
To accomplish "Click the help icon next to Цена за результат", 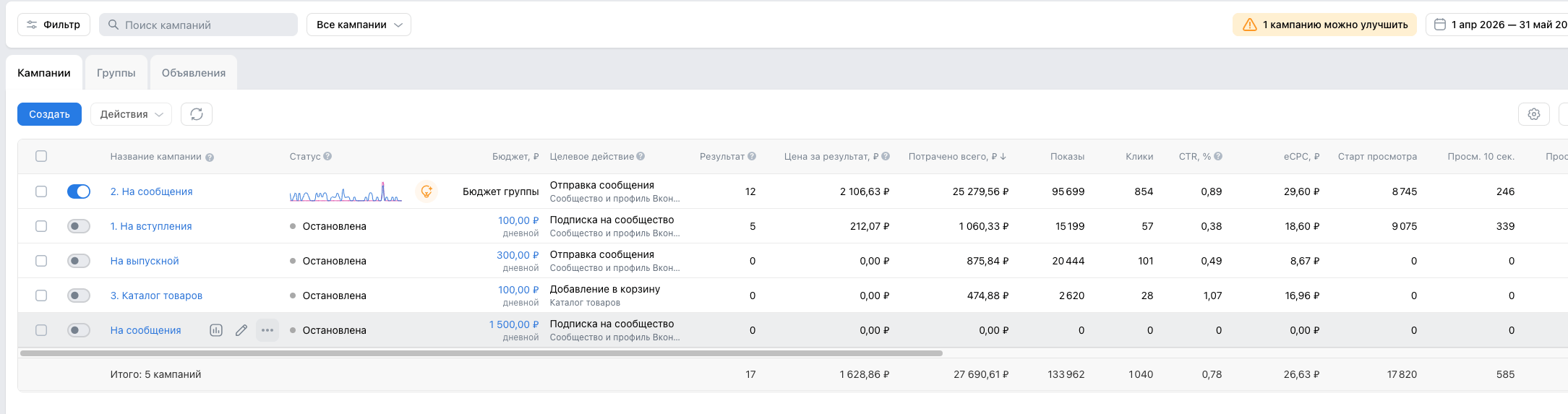I will pyautogui.click(x=886, y=157).
